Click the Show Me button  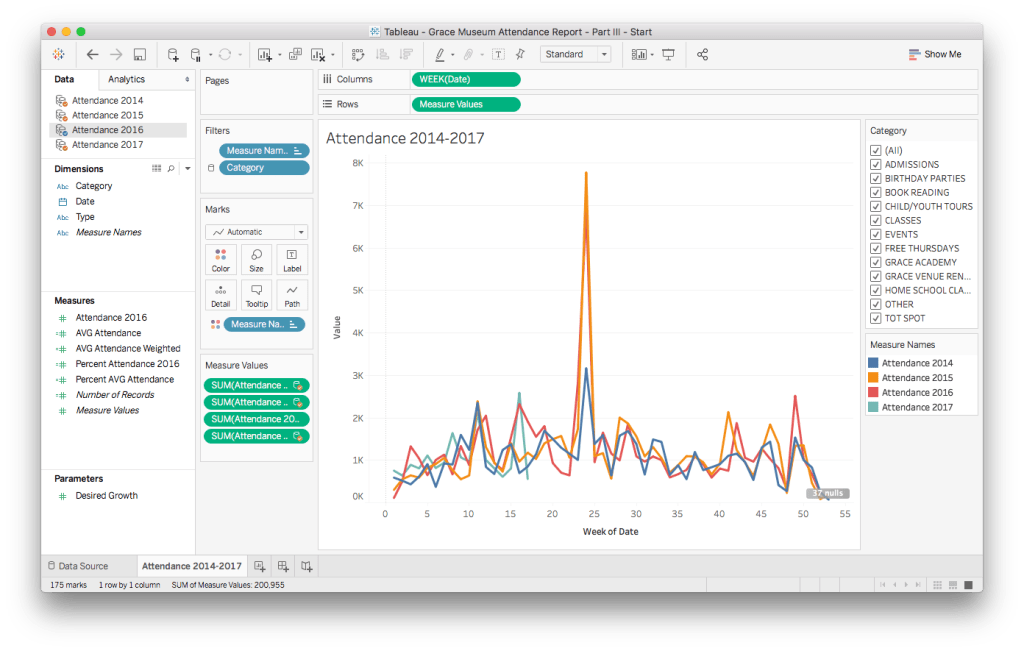point(935,54)
